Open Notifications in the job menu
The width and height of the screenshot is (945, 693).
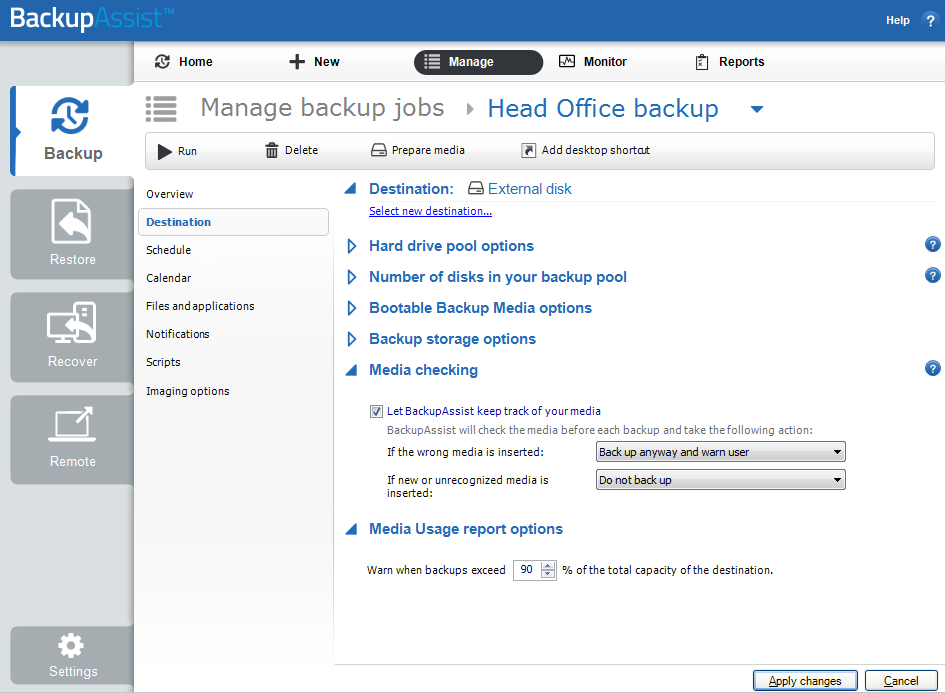177,334
